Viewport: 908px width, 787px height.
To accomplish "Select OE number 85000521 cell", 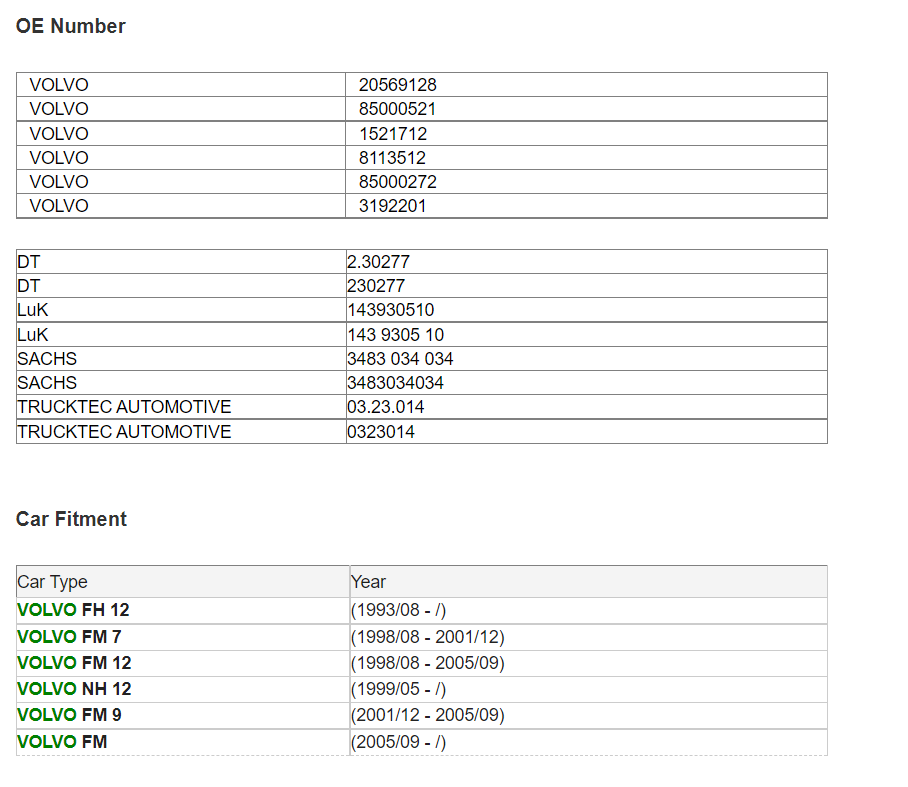I will tap(586, 109).
